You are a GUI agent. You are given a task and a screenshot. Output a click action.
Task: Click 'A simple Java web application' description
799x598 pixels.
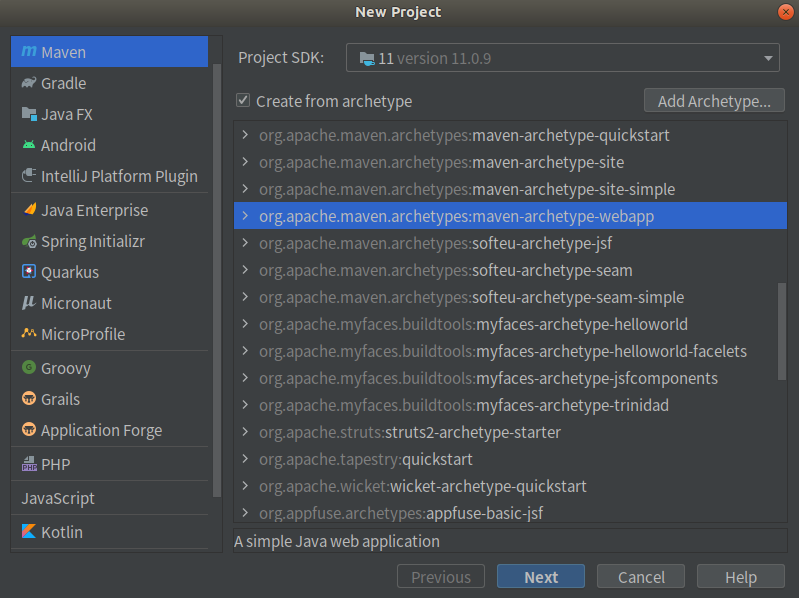pyautogui.click(x=337, y=541)
